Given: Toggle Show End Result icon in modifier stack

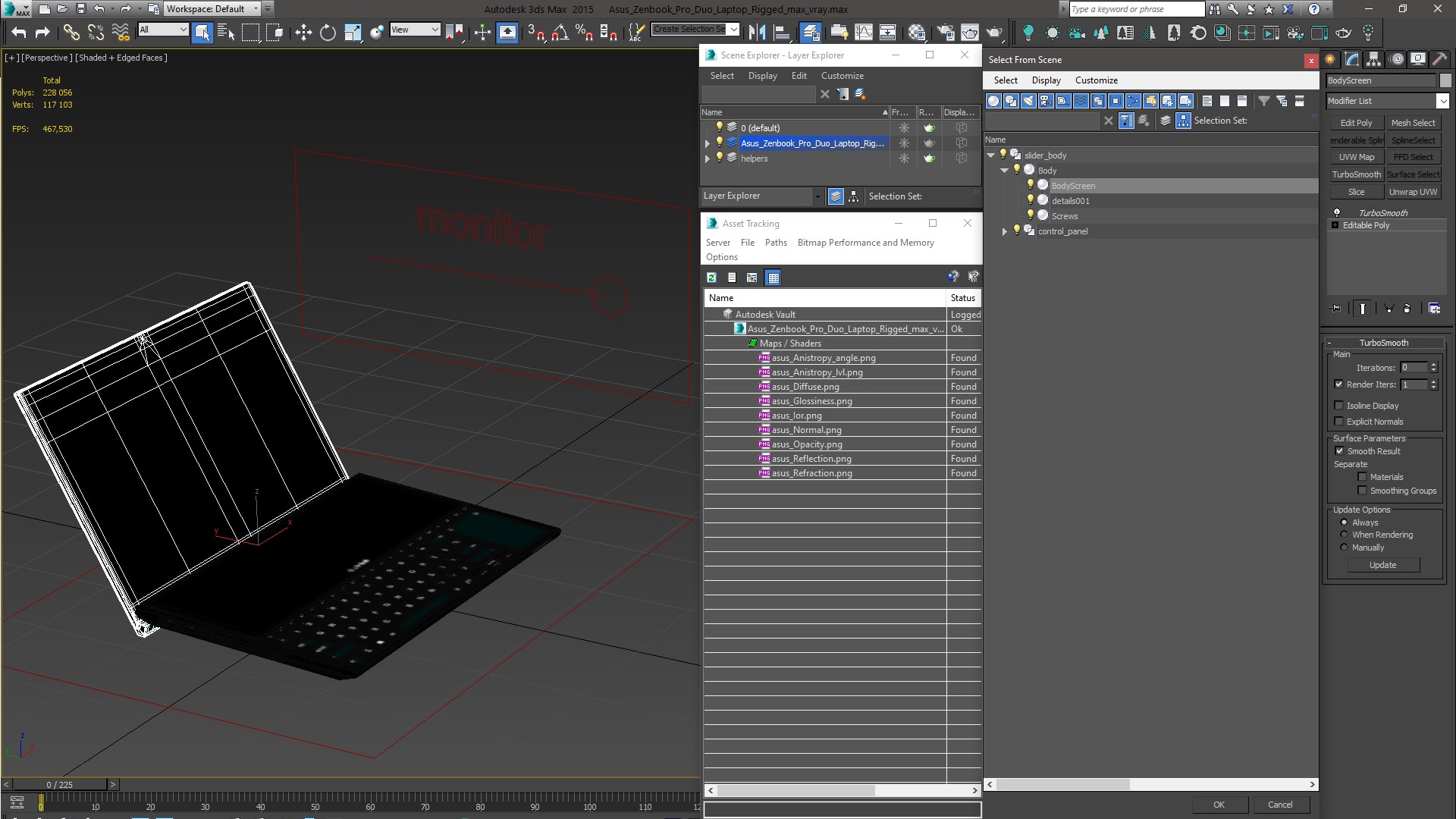Looking at the screenshot, I should tap(1363, 308).
